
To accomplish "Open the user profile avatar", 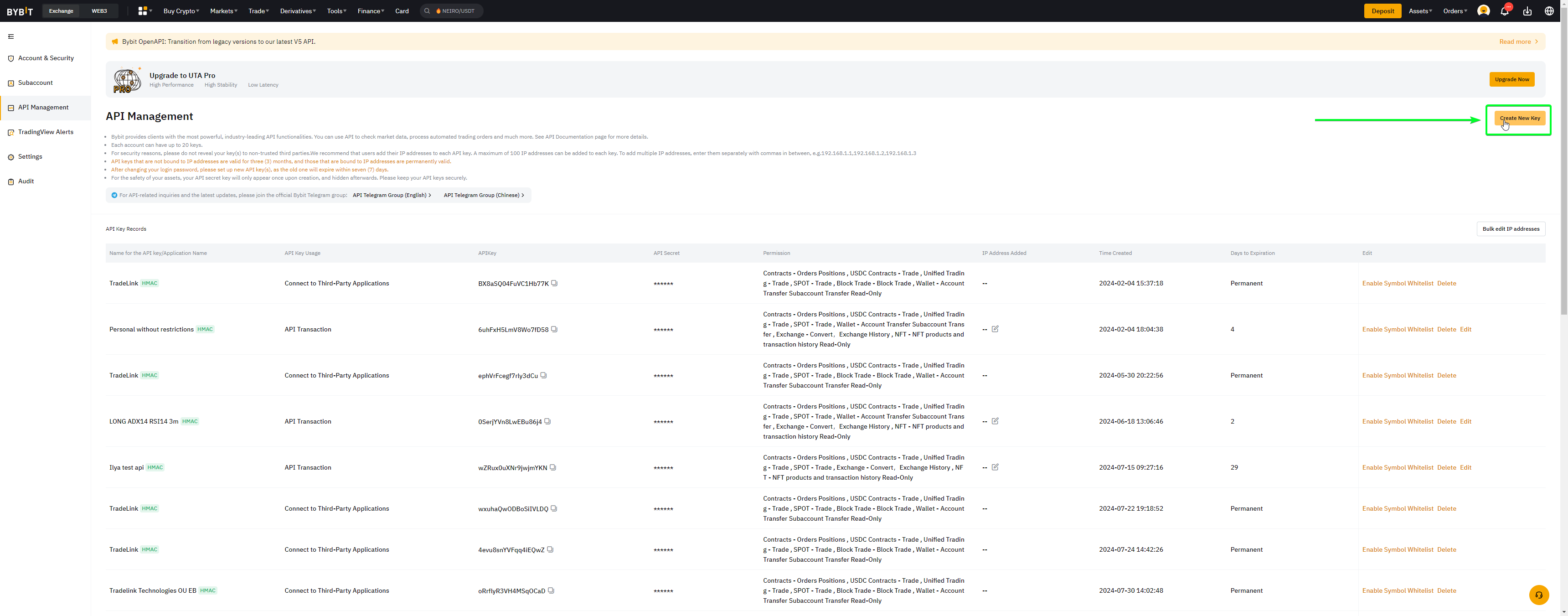I will click(x=1483, y=11).
